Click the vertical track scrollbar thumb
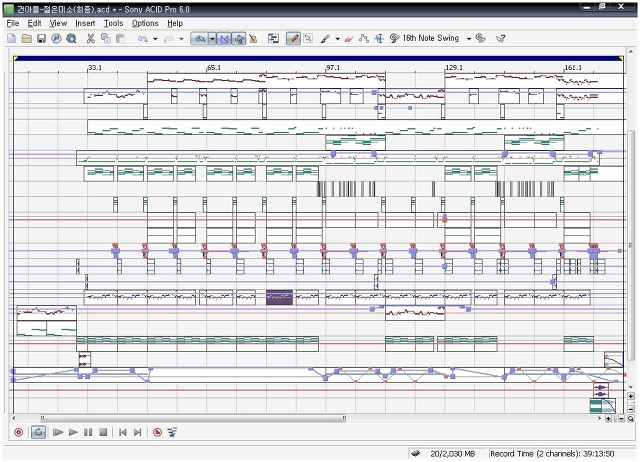This screenshot has width=640, height=462. 631,245
